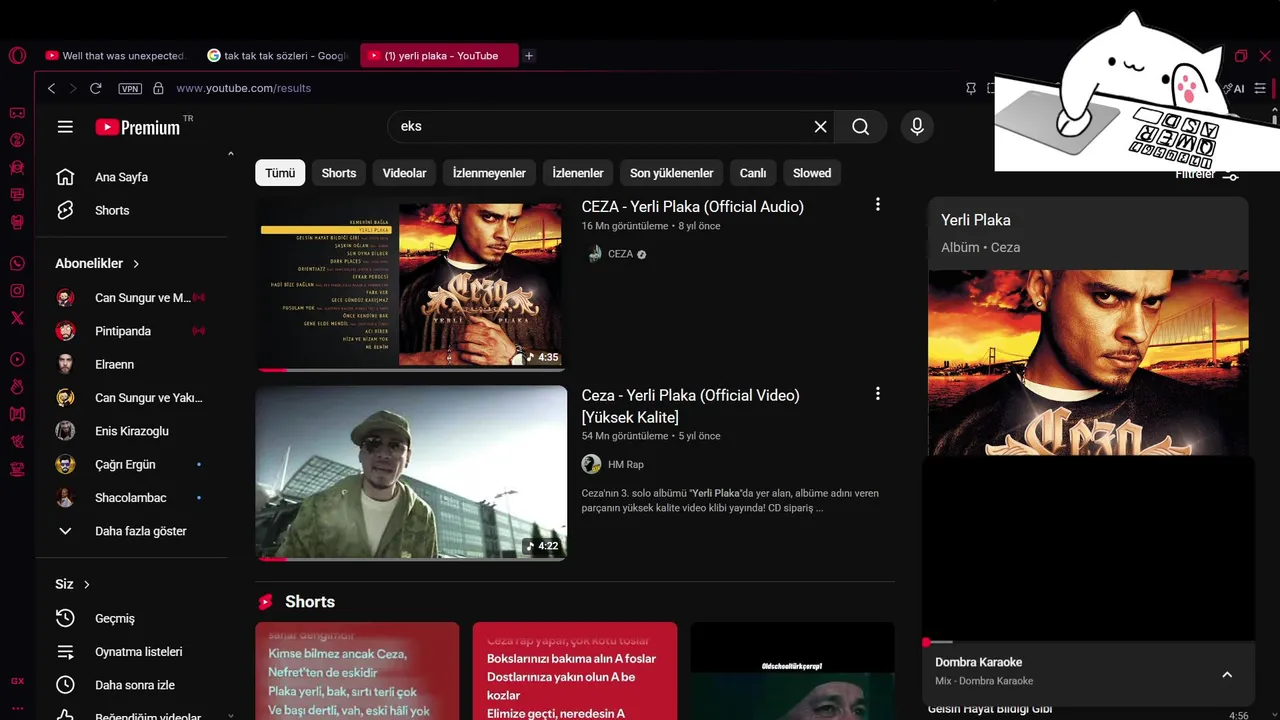Select the Canlı filter chip
This screenshot has height=720, width=1280.
753,173
